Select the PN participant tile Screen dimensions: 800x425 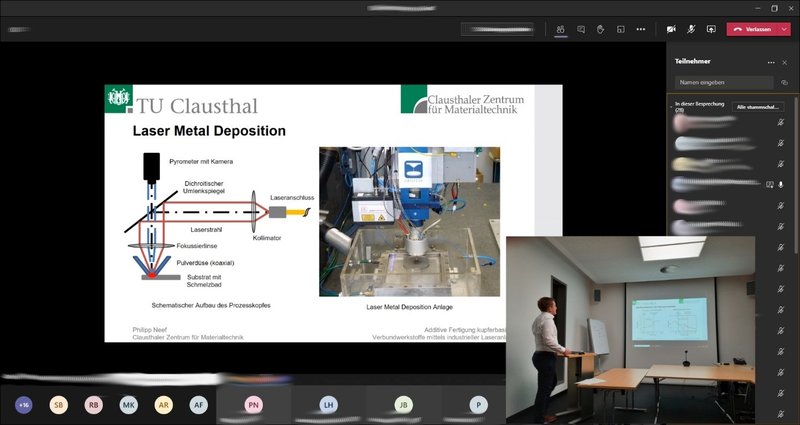click(254, 405)
